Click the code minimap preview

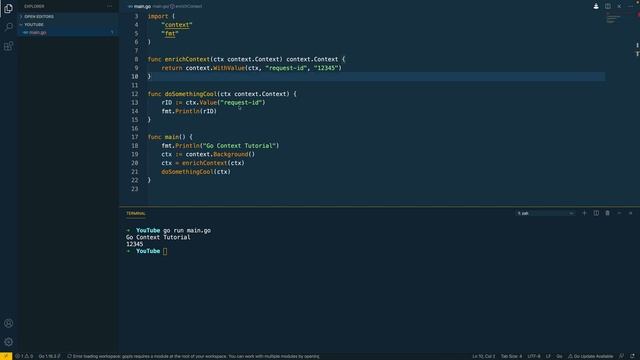[613, 18]
